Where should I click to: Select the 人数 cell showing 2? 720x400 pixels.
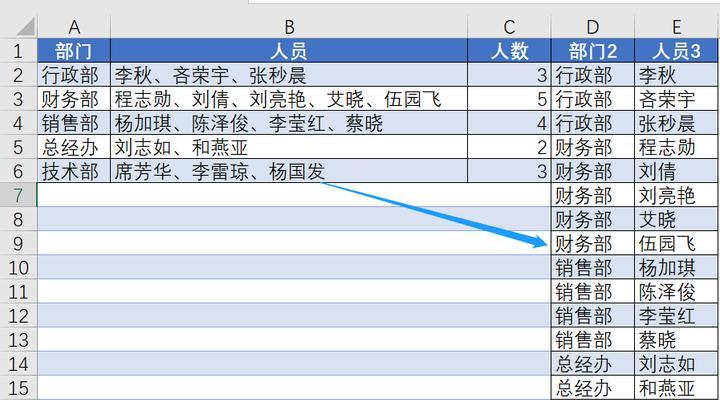[509, 147]
